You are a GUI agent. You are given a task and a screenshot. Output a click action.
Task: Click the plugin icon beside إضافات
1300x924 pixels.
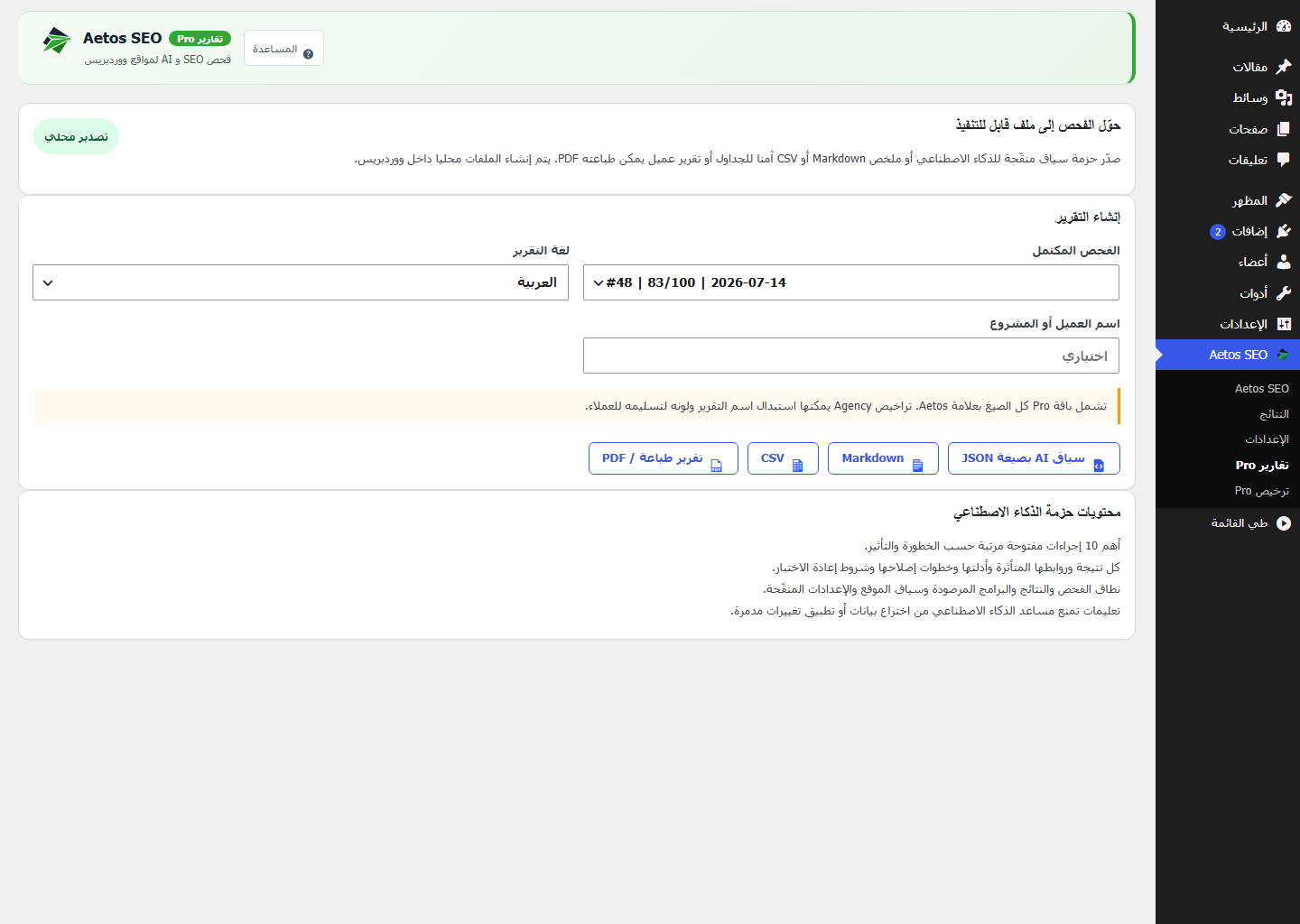[1284, 231]
